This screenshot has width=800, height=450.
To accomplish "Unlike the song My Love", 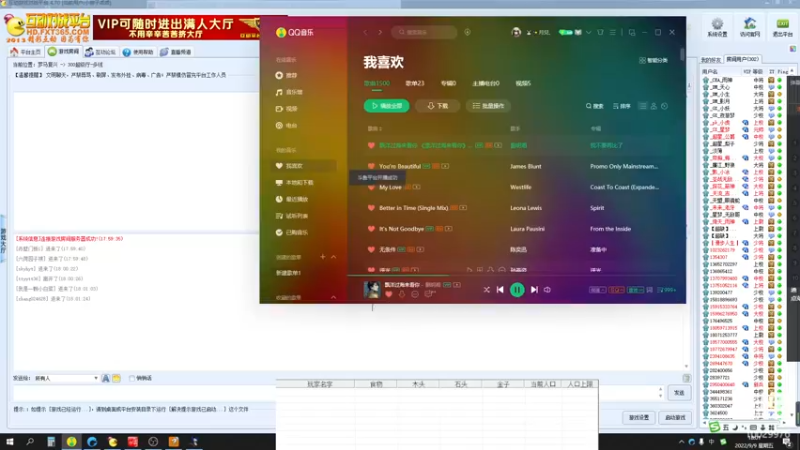I will coord(371,187).
